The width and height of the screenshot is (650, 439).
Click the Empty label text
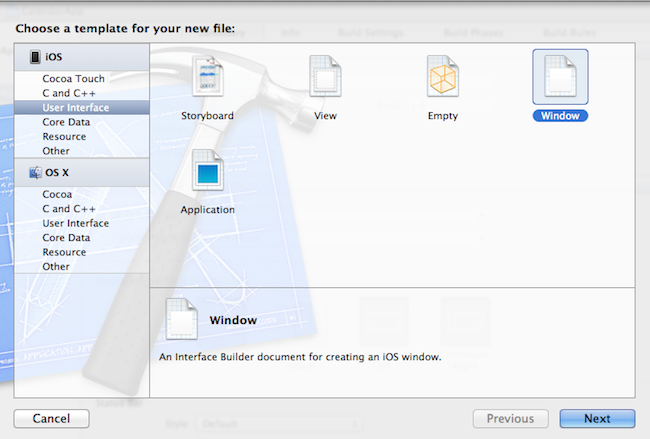[443, 116]
